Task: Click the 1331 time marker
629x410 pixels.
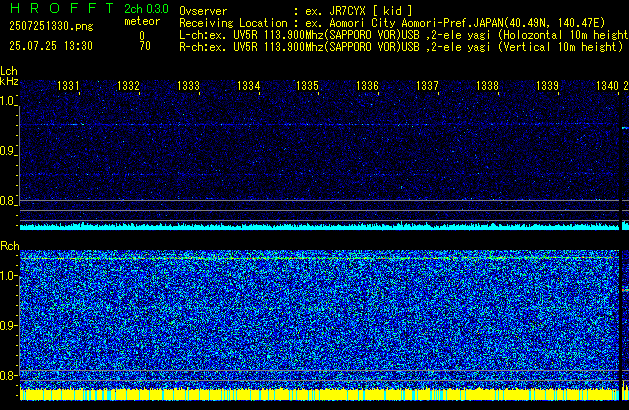Action: tap(68, 86)
